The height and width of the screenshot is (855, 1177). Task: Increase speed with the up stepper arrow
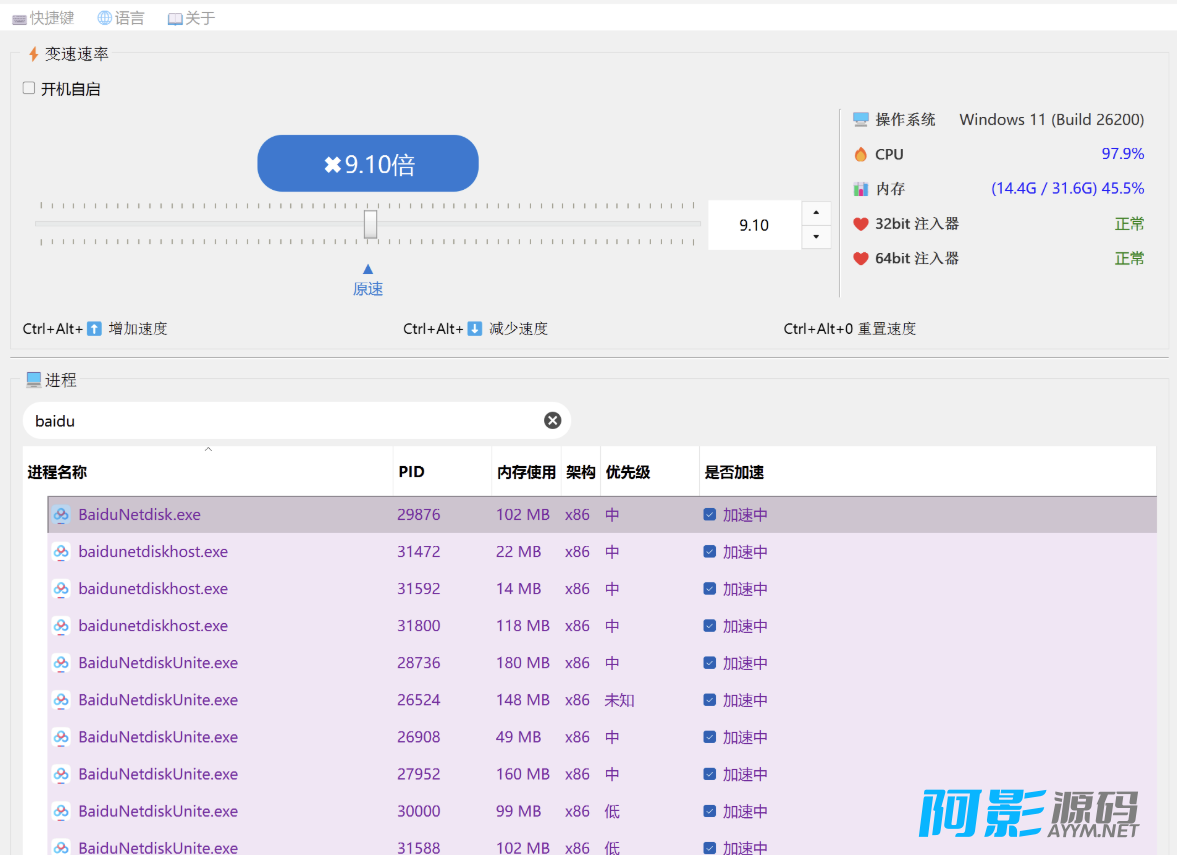817,213
